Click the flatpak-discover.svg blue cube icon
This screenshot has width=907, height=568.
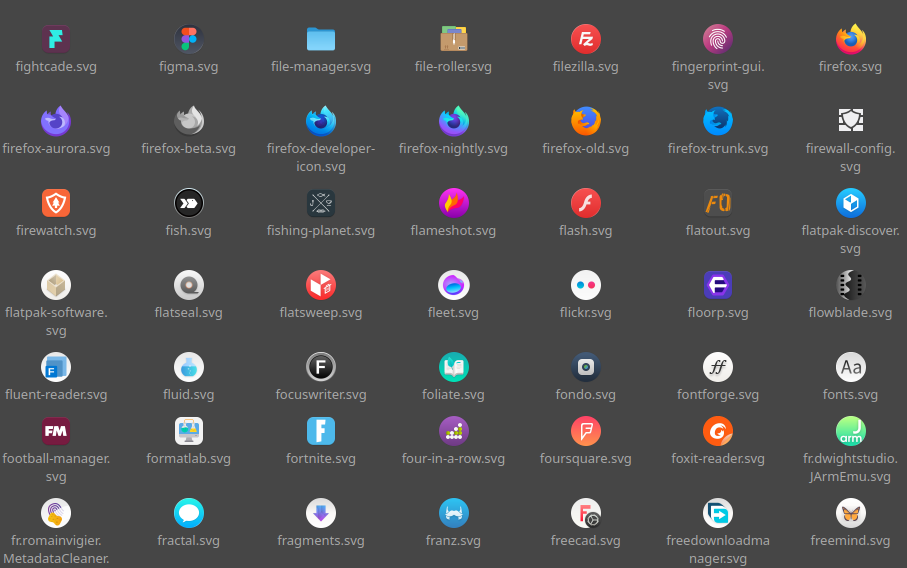[x=850, y=203]
